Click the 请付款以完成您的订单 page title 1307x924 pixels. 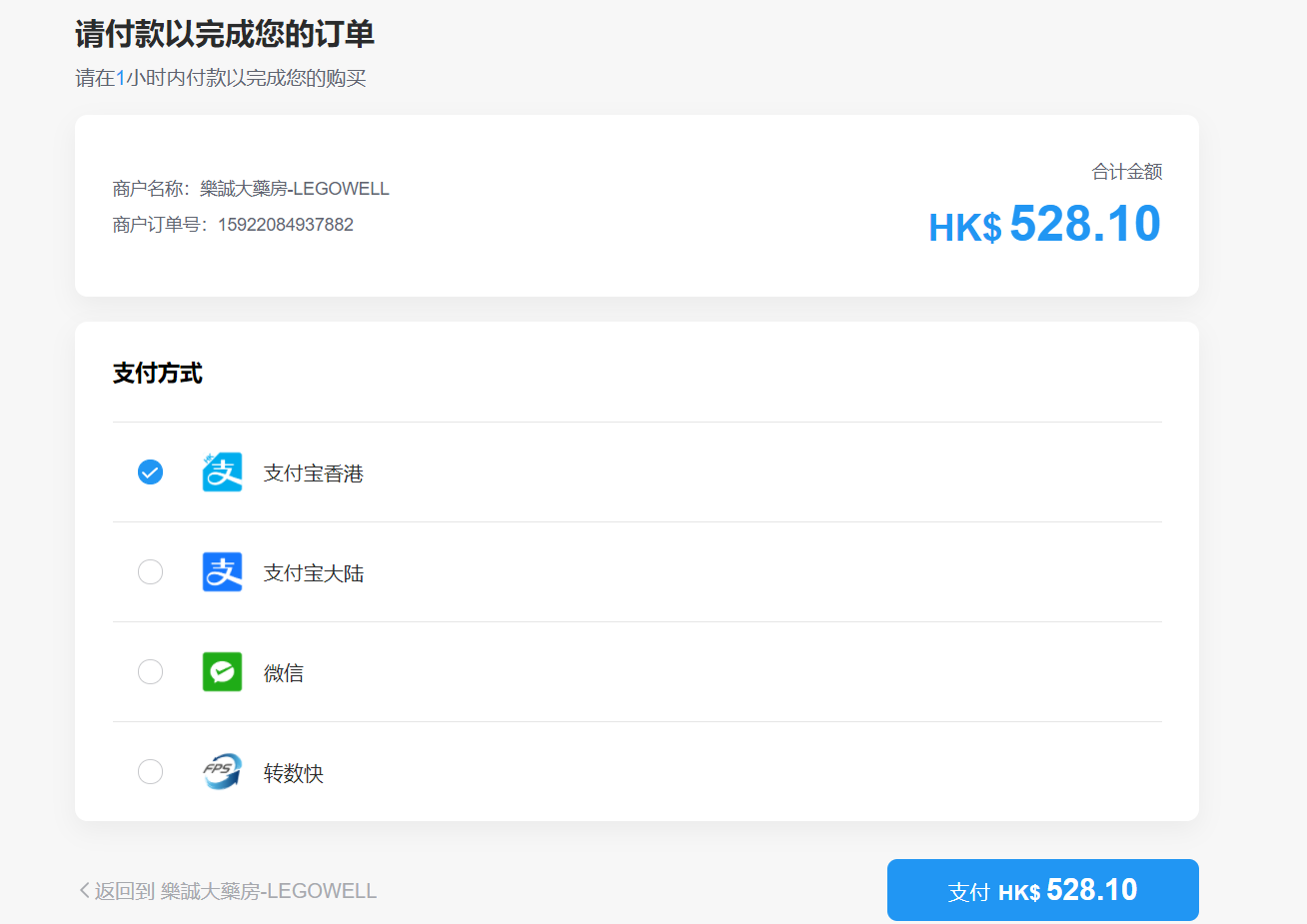pos(225,35)
